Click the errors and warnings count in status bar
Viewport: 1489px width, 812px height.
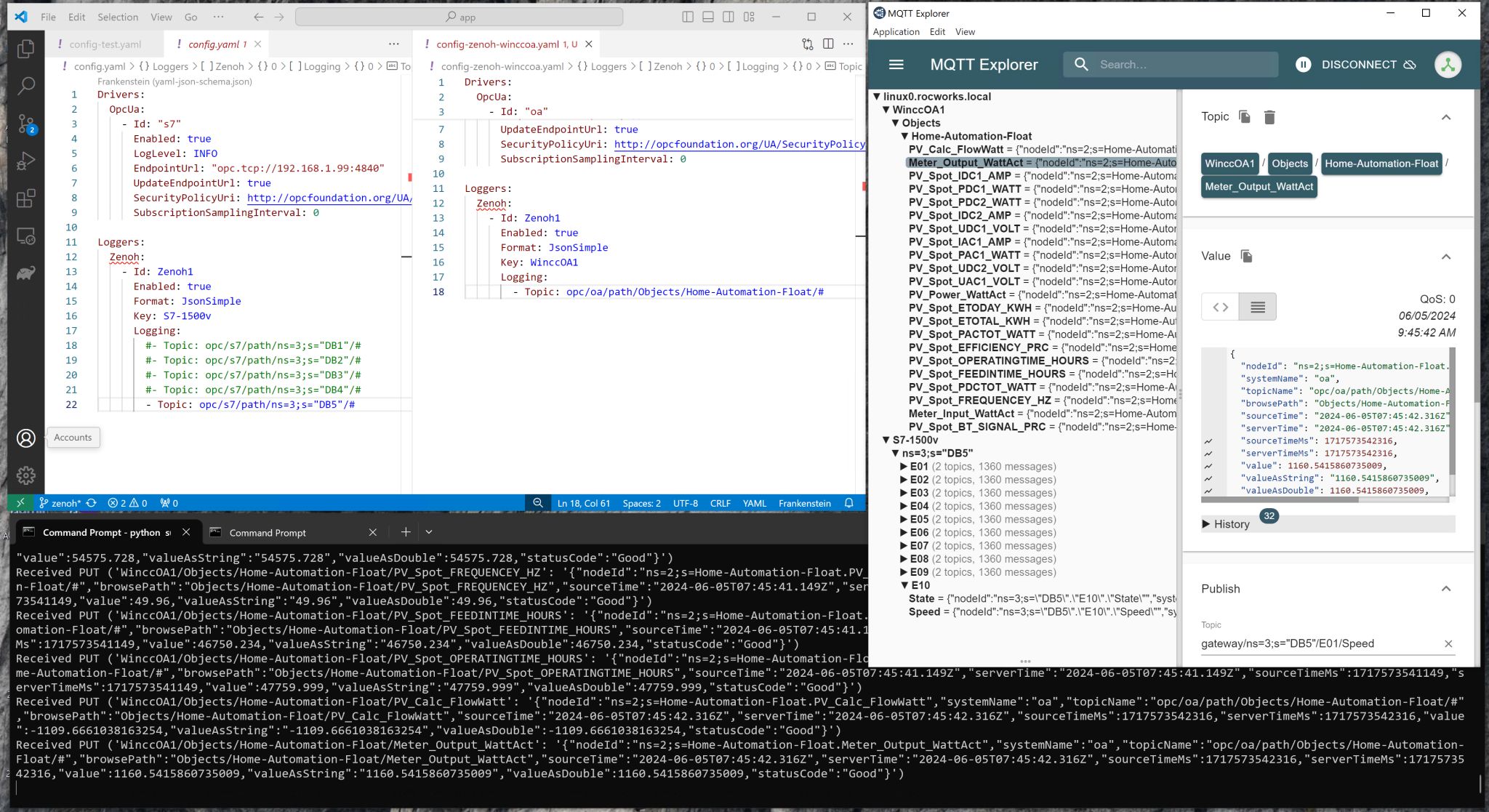click(x=127, y=503)
